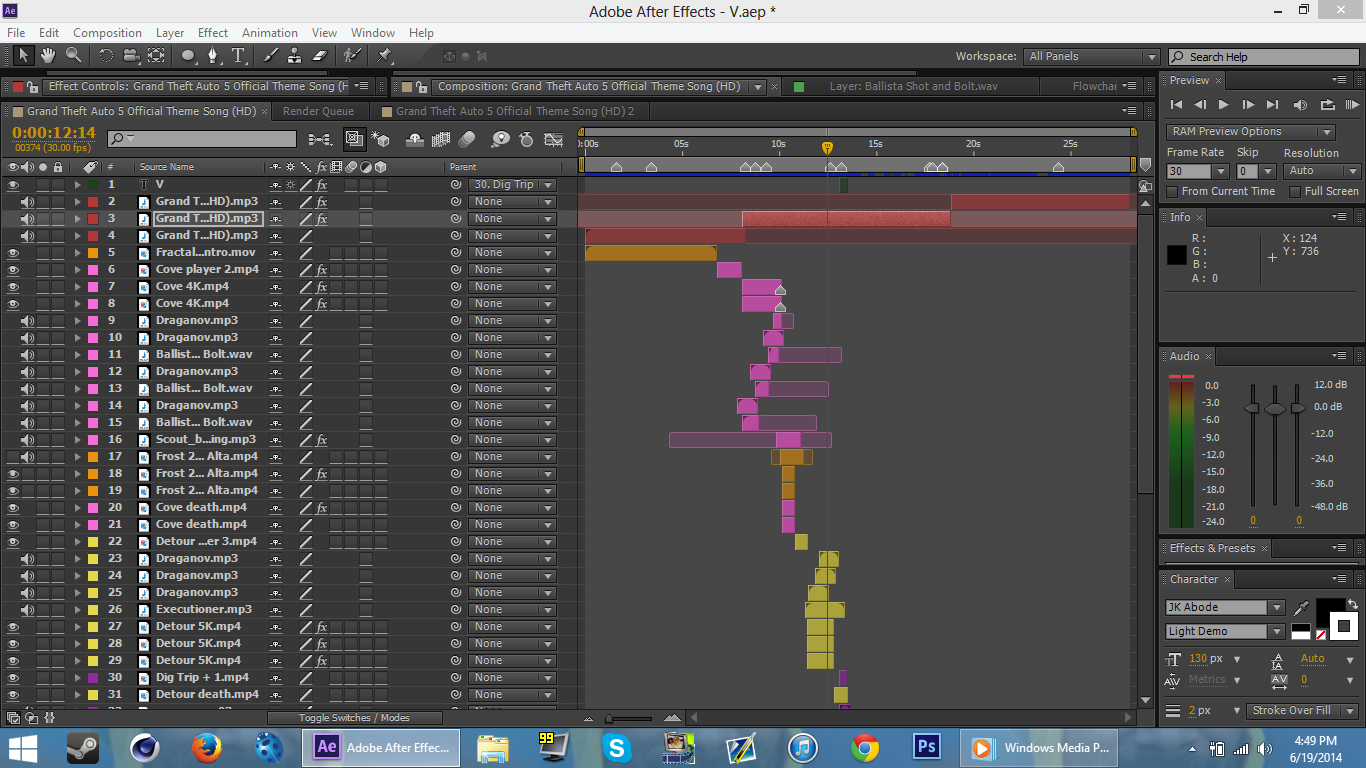1366x768 pixels.
Task: Click the current time 0:00:12:14 display
Action: 54,133
